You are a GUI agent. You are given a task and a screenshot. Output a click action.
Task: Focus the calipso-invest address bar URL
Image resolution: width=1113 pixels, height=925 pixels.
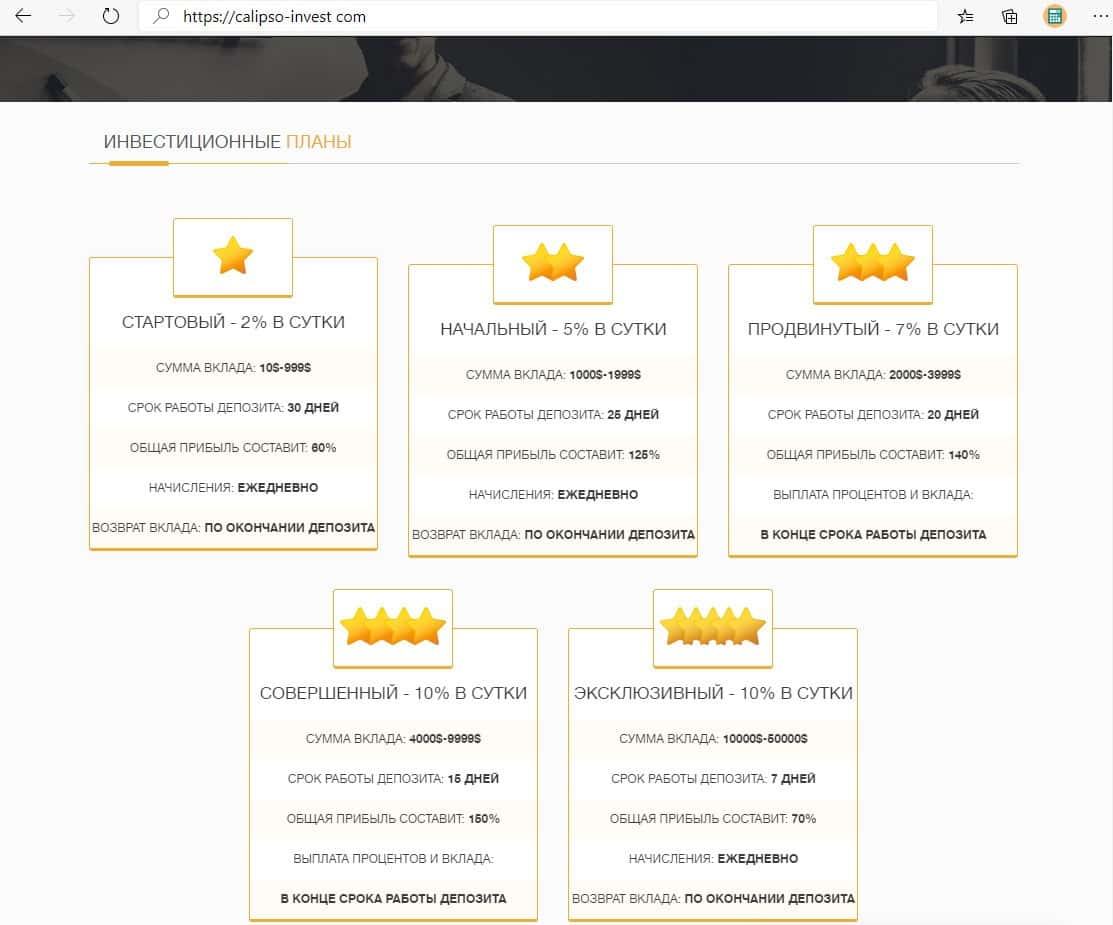tap(274, 16)
